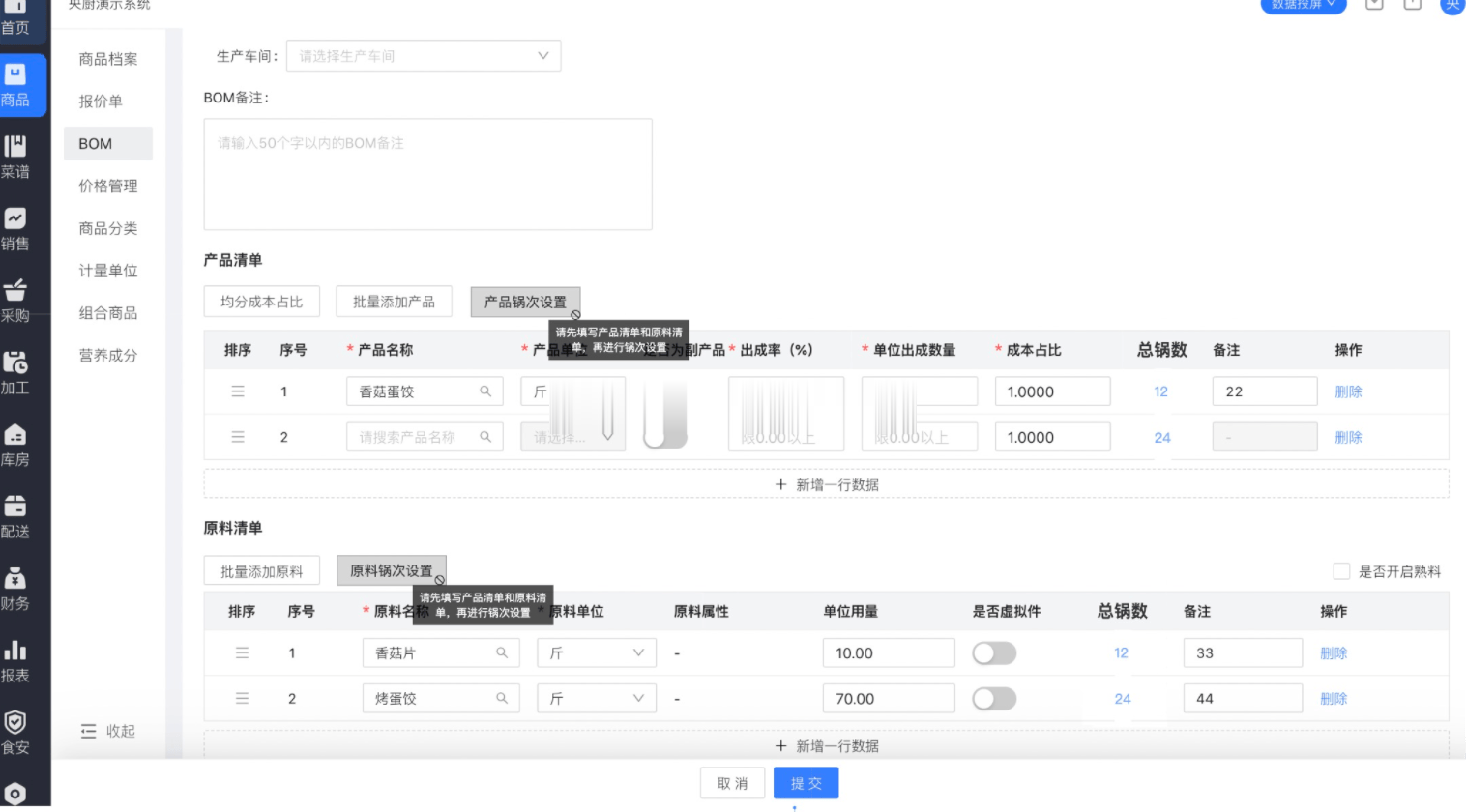
Task: Click the 均分成本占比 button
Action: pos(261,302)
